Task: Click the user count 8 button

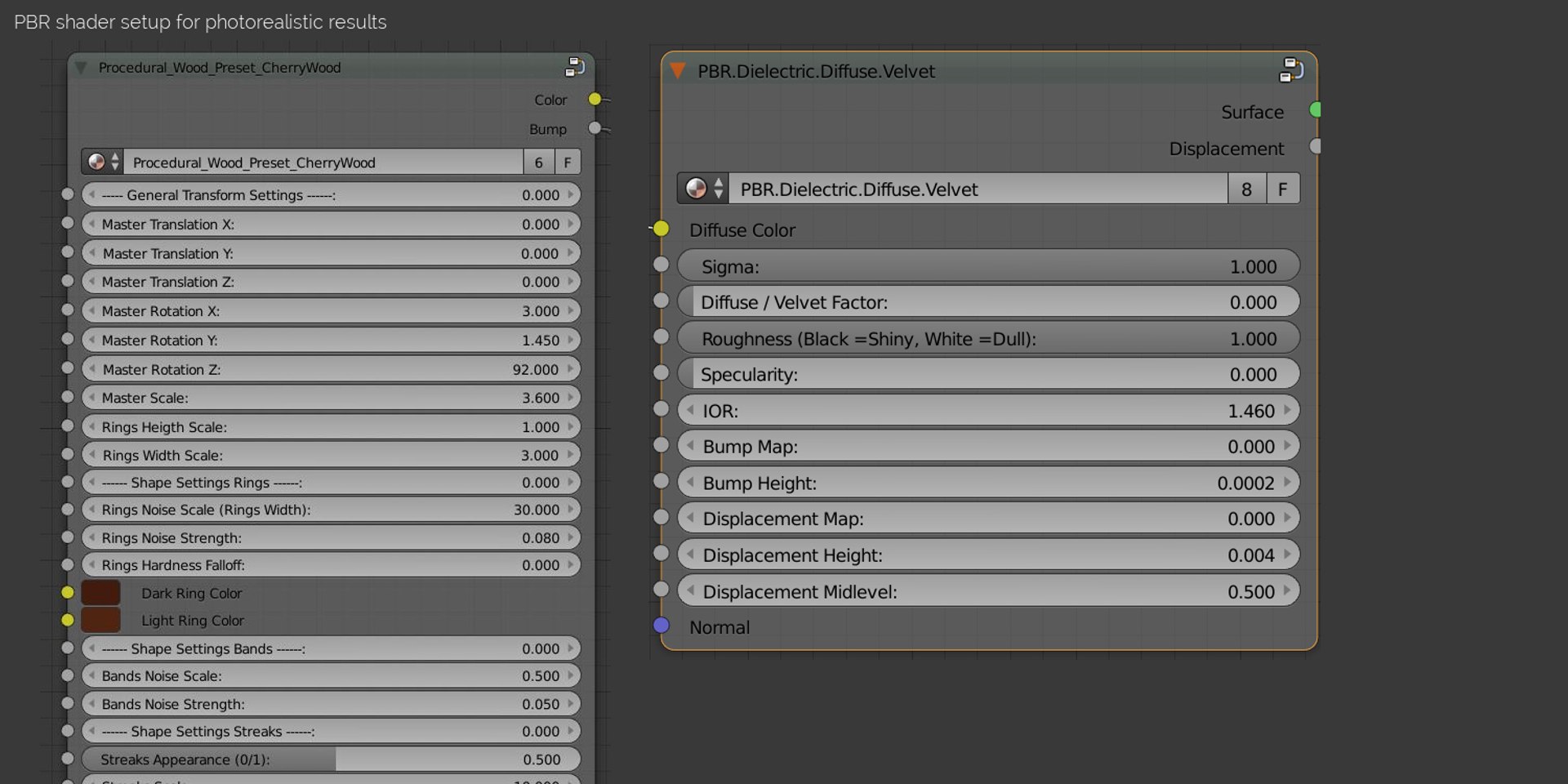Action: (x=1247, y=189)
